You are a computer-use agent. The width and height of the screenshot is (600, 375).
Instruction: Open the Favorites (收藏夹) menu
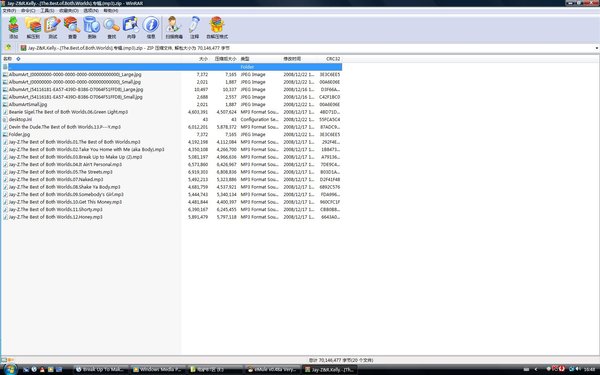point(69,11)
